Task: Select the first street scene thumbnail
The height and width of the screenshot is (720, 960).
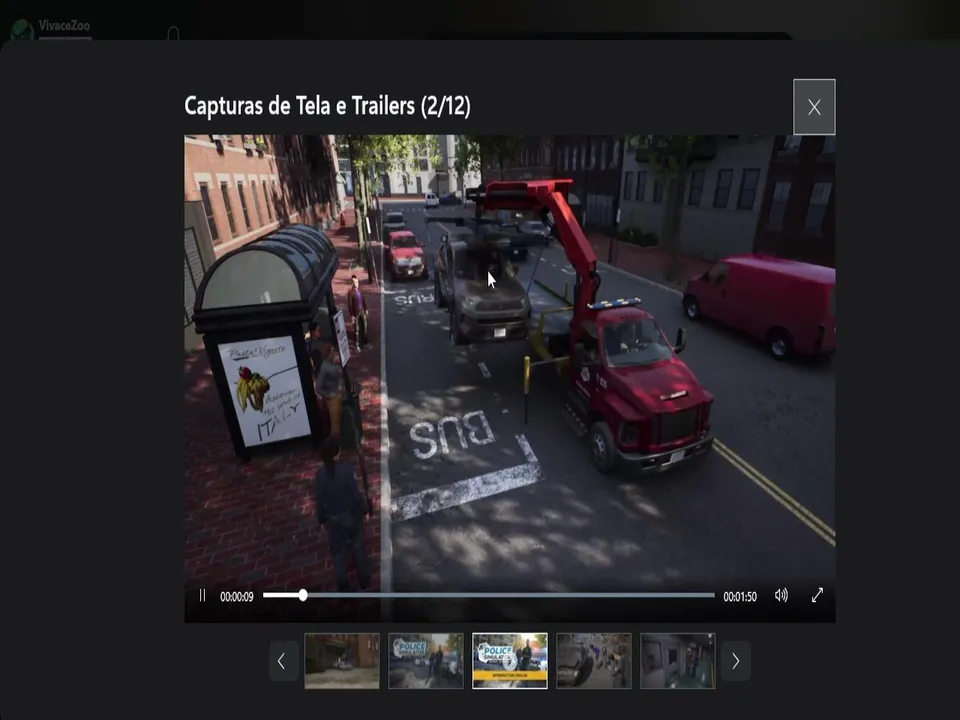Action: coord(342,661)
